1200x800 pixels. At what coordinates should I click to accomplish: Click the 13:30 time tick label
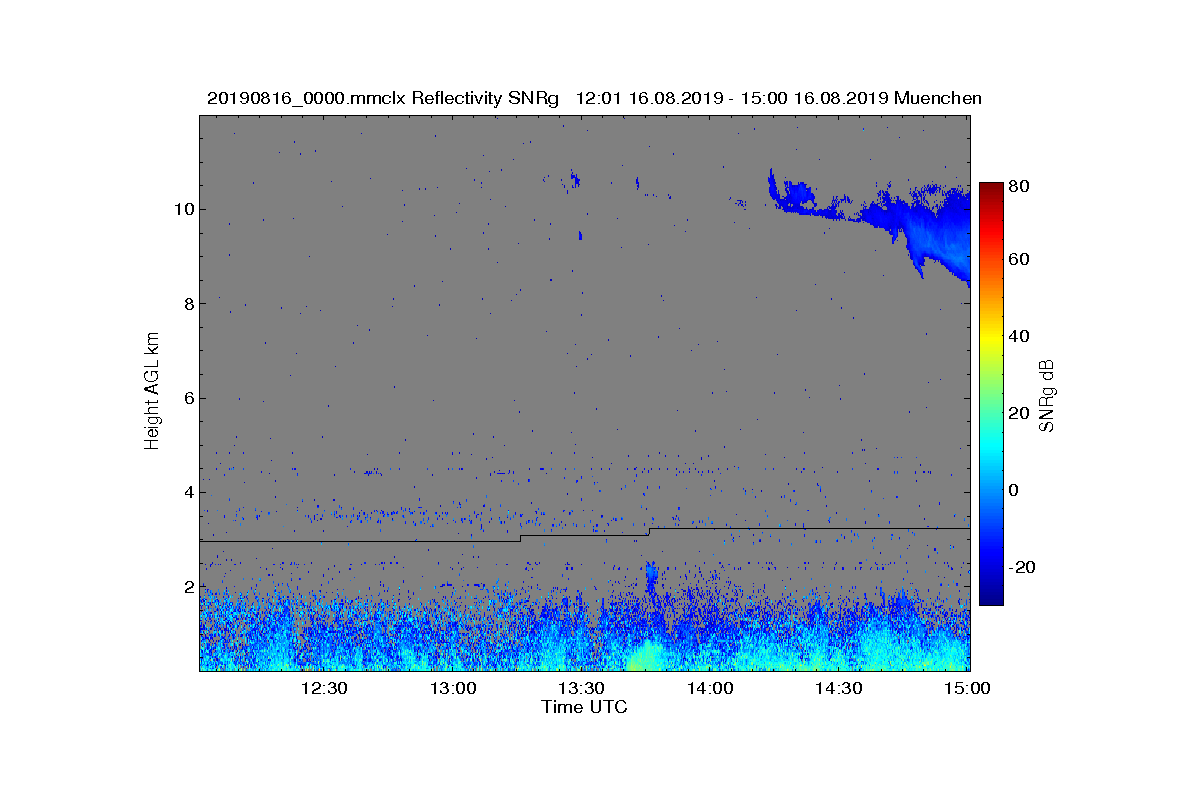tap(581, 688)
